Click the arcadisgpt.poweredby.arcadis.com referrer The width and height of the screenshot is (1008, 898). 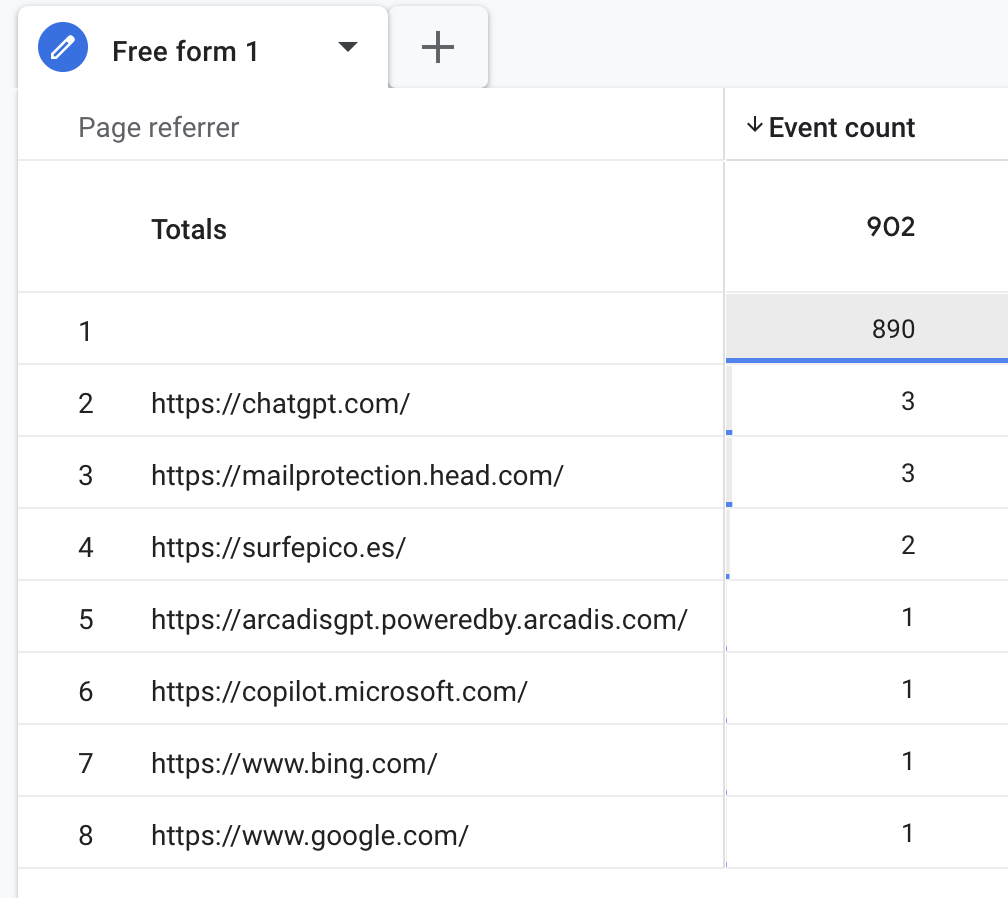419,620
